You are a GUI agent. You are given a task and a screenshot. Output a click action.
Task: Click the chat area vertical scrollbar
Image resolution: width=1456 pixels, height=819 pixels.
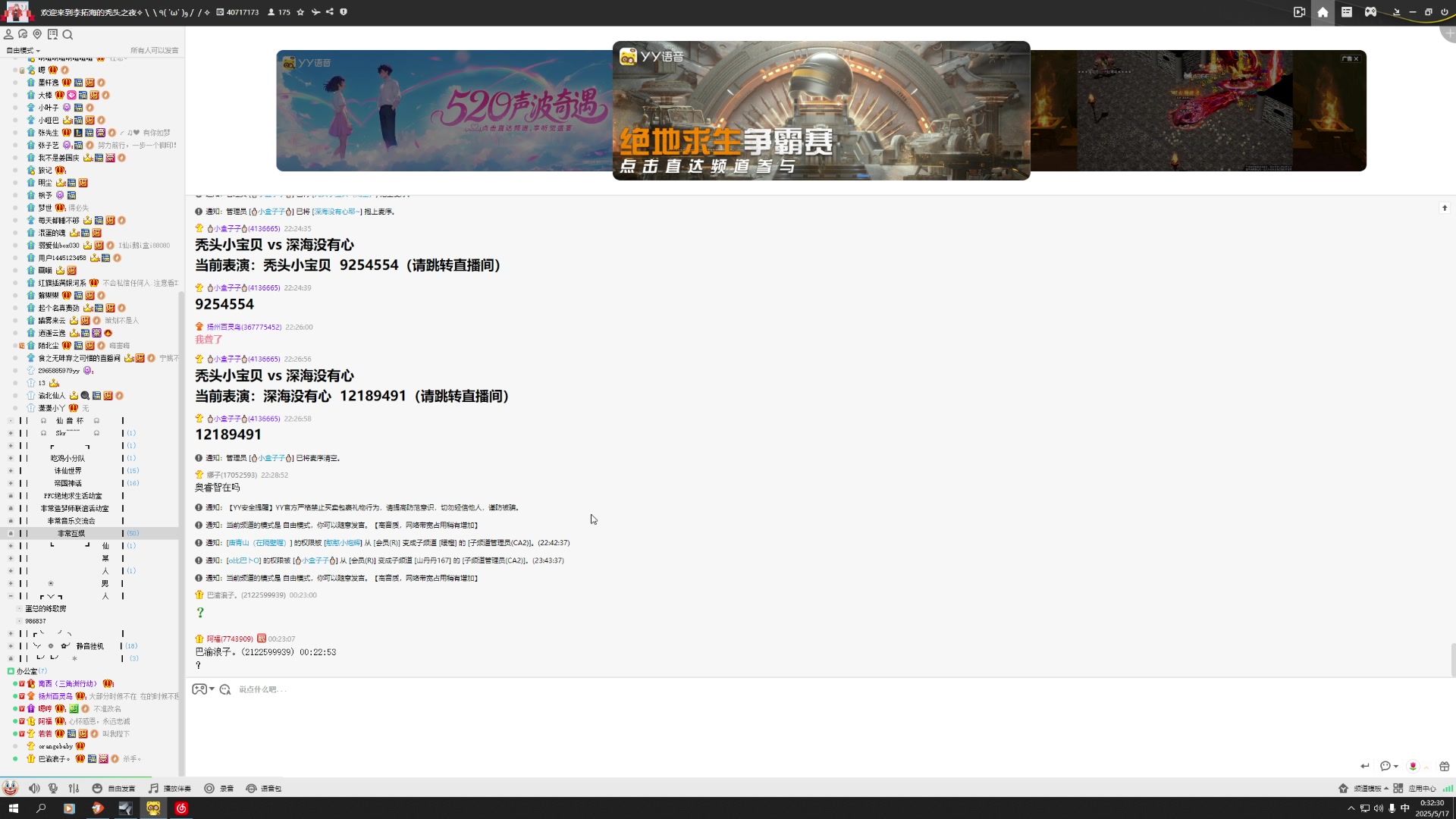pyautogui.click(x=1452, y=660)
